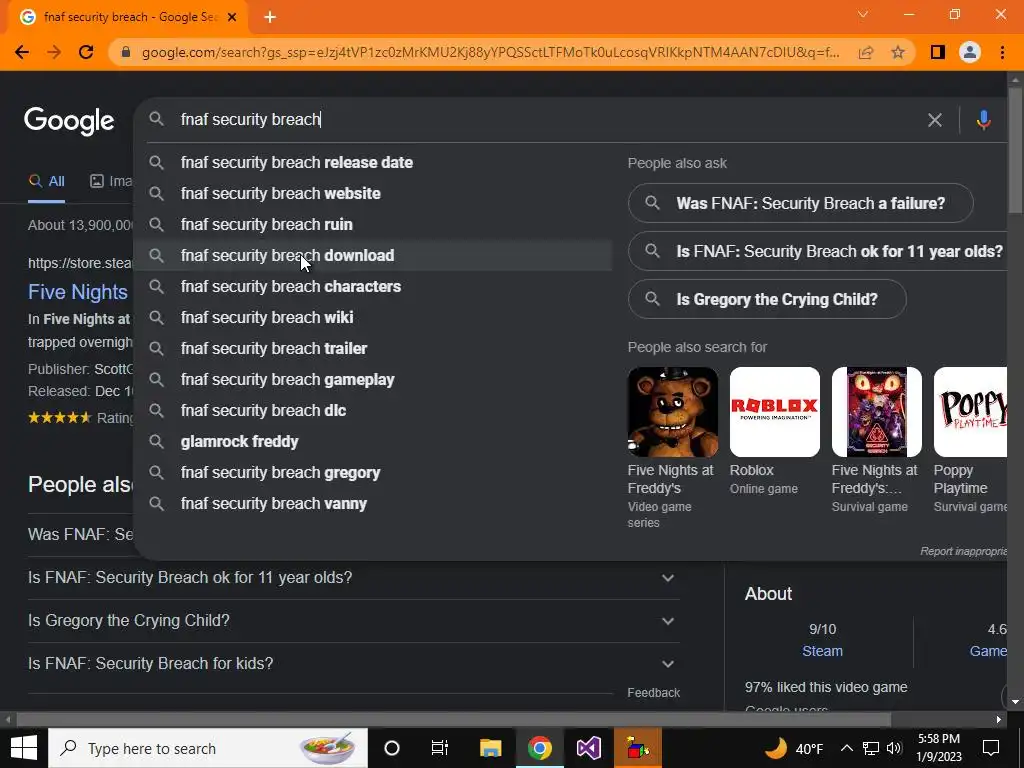1024x768 pixels.
Task: Click the volume speaker icon in system tray
Action: click(894, 748)
